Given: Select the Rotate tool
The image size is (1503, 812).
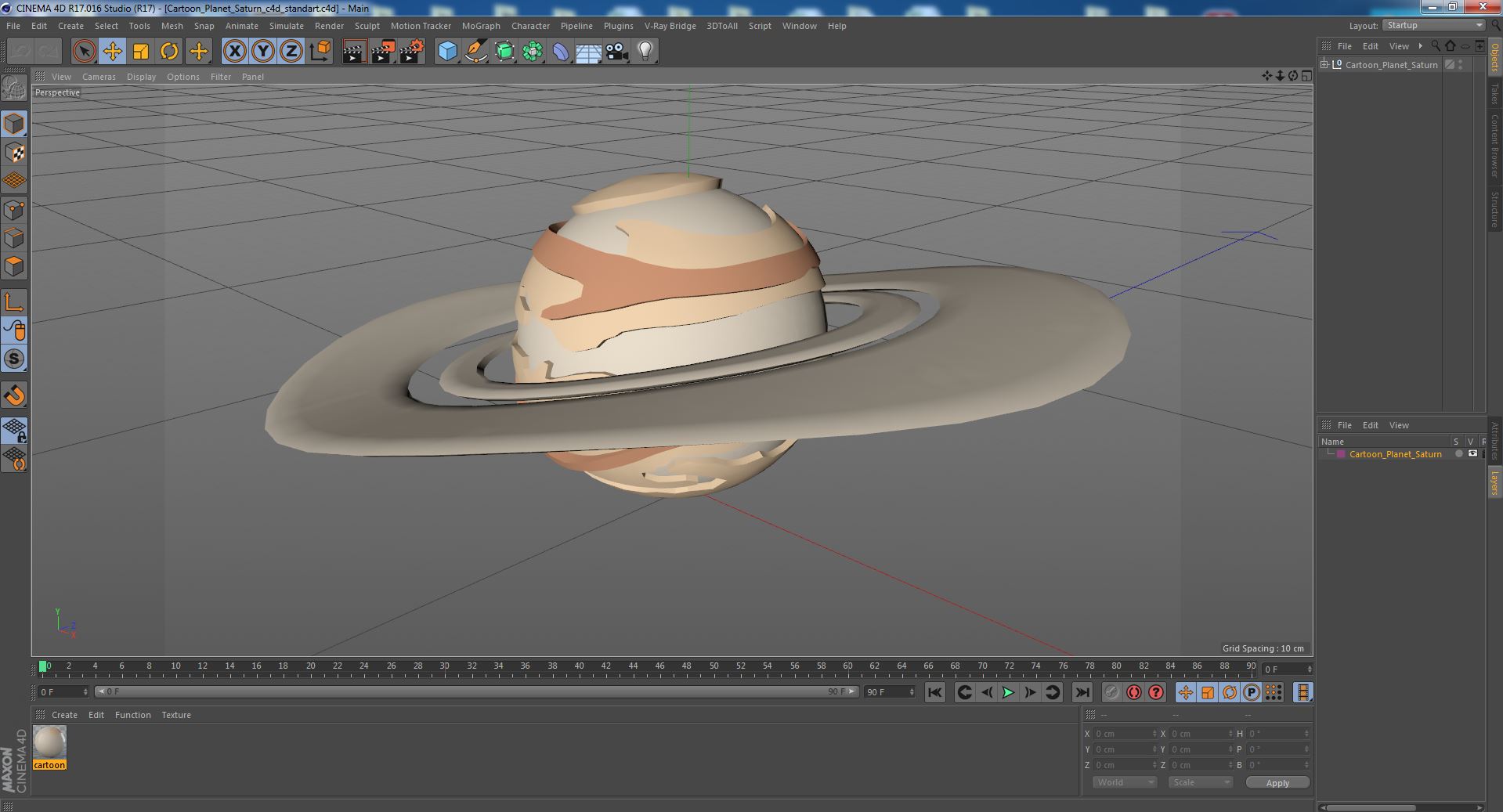Looking at the screenshot, I should (x=169, y=52).
